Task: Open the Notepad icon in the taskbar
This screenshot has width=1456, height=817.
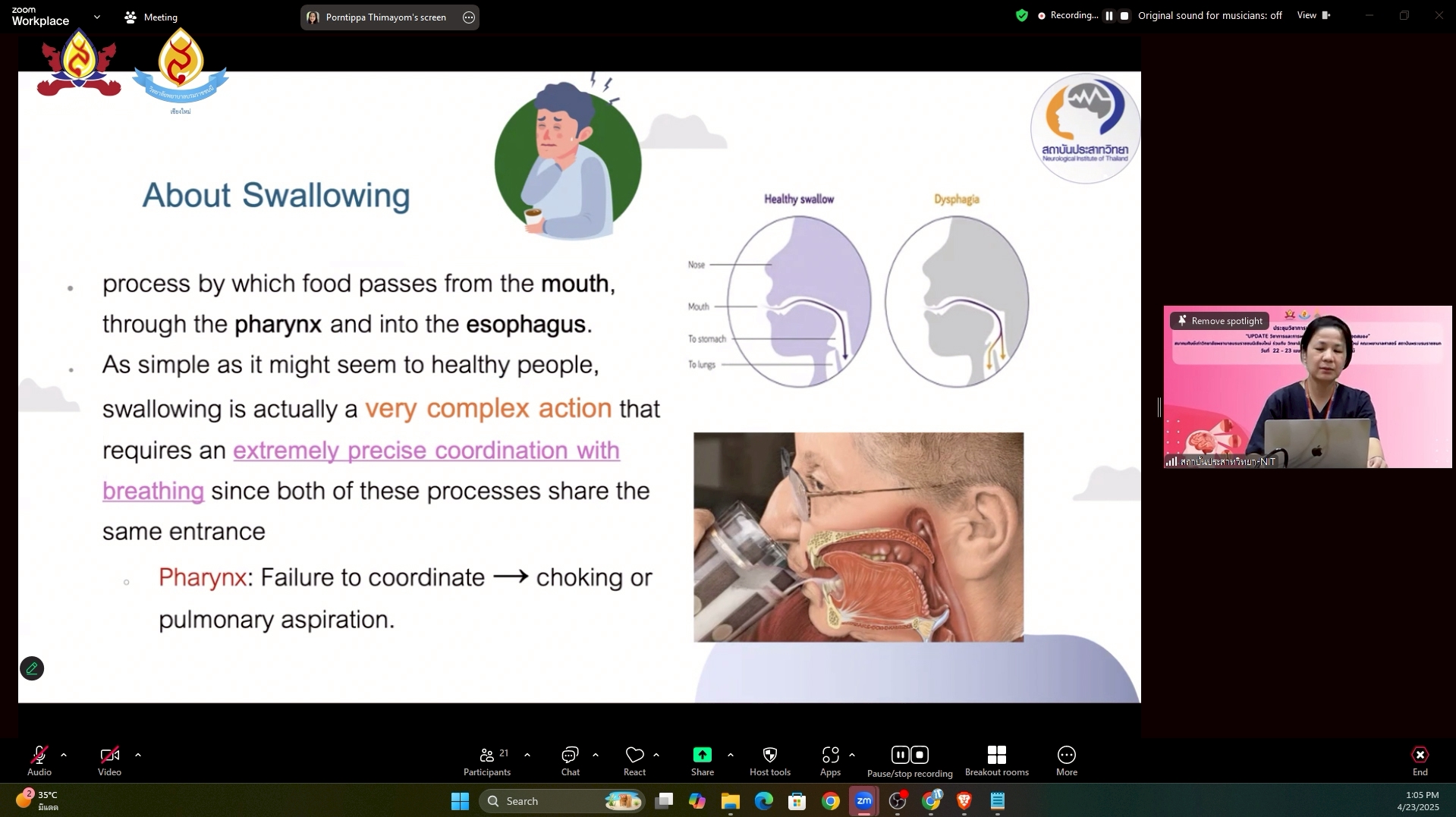Action: point(998,801)
